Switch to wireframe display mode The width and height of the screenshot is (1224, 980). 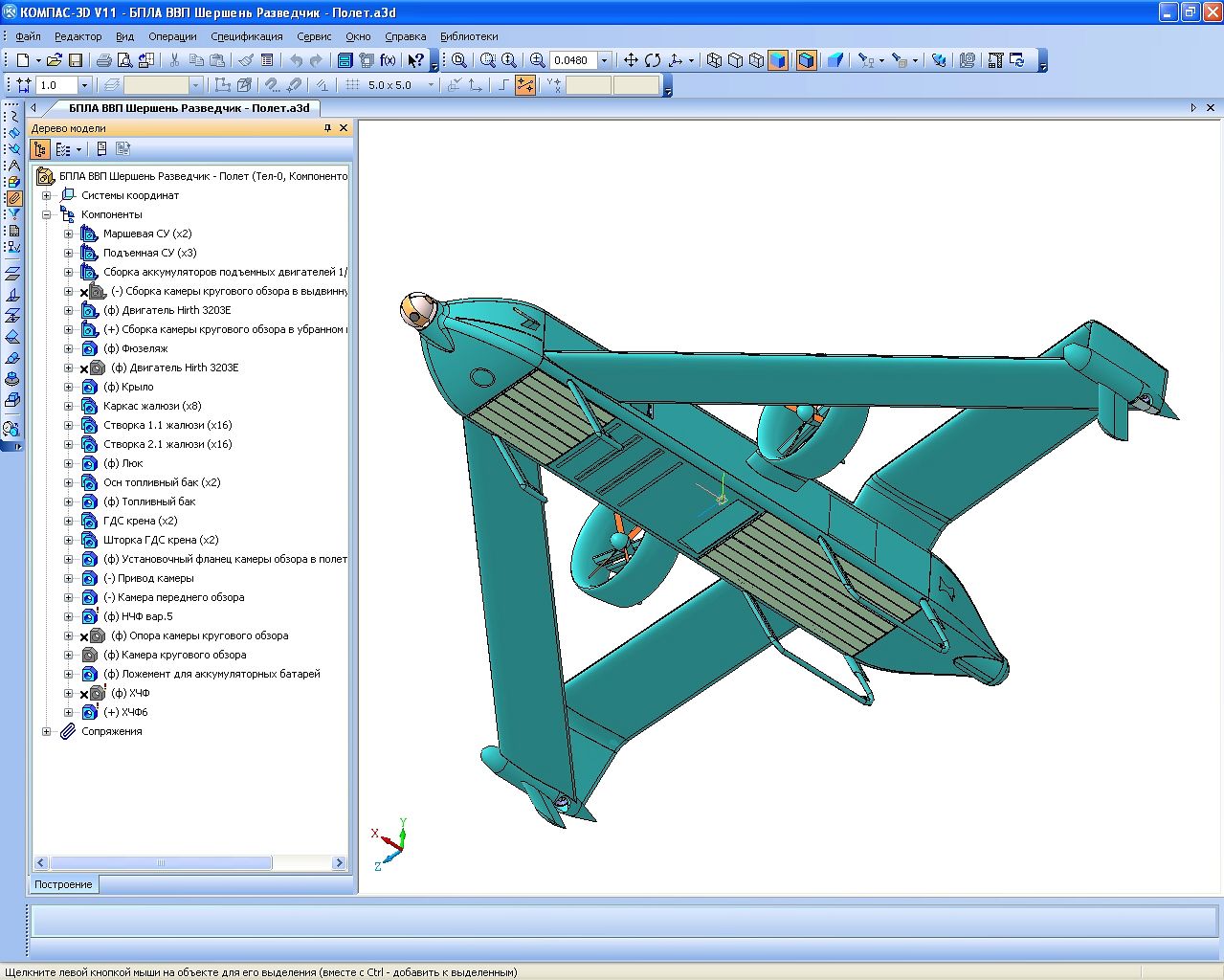pos(714,60)
